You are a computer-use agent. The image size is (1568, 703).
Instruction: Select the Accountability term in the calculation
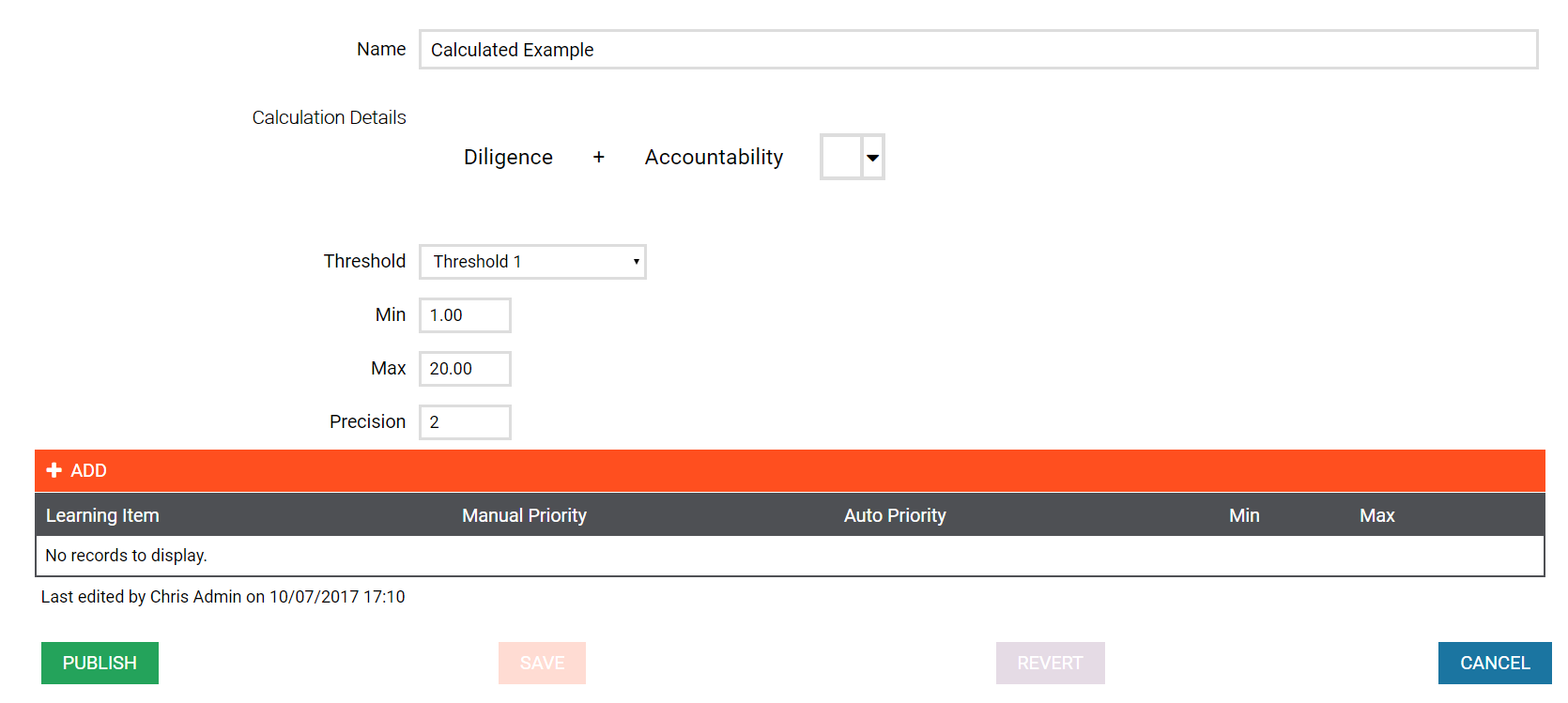[x=714, y=158]
